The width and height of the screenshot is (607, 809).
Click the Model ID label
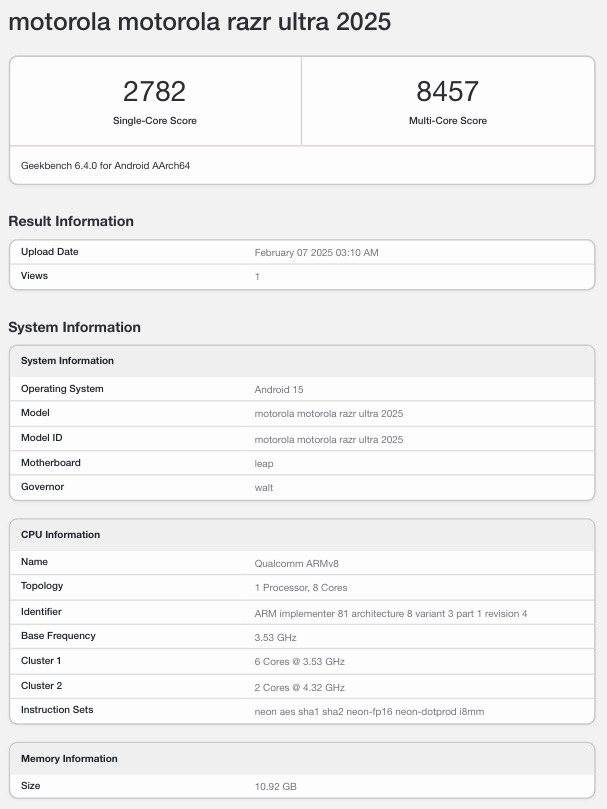pos(41,438)
